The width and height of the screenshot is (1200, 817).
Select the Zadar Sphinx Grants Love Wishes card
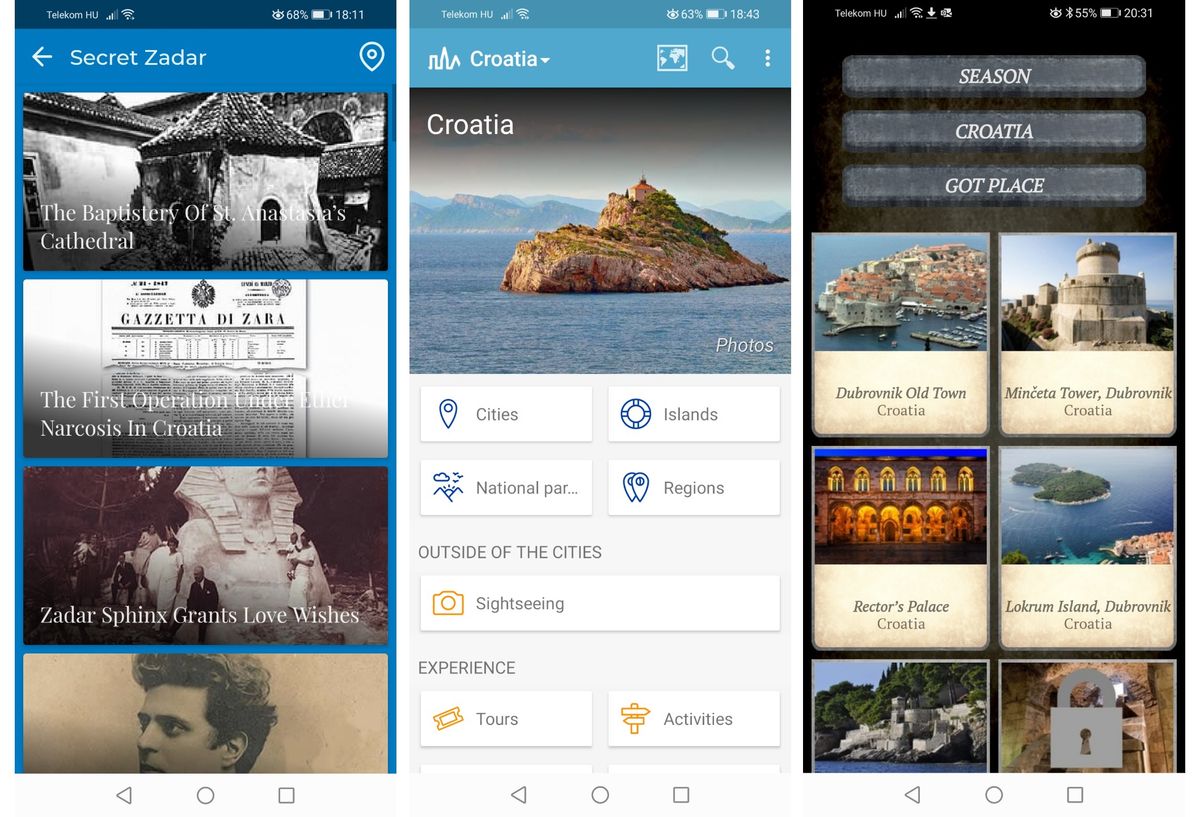205,555
